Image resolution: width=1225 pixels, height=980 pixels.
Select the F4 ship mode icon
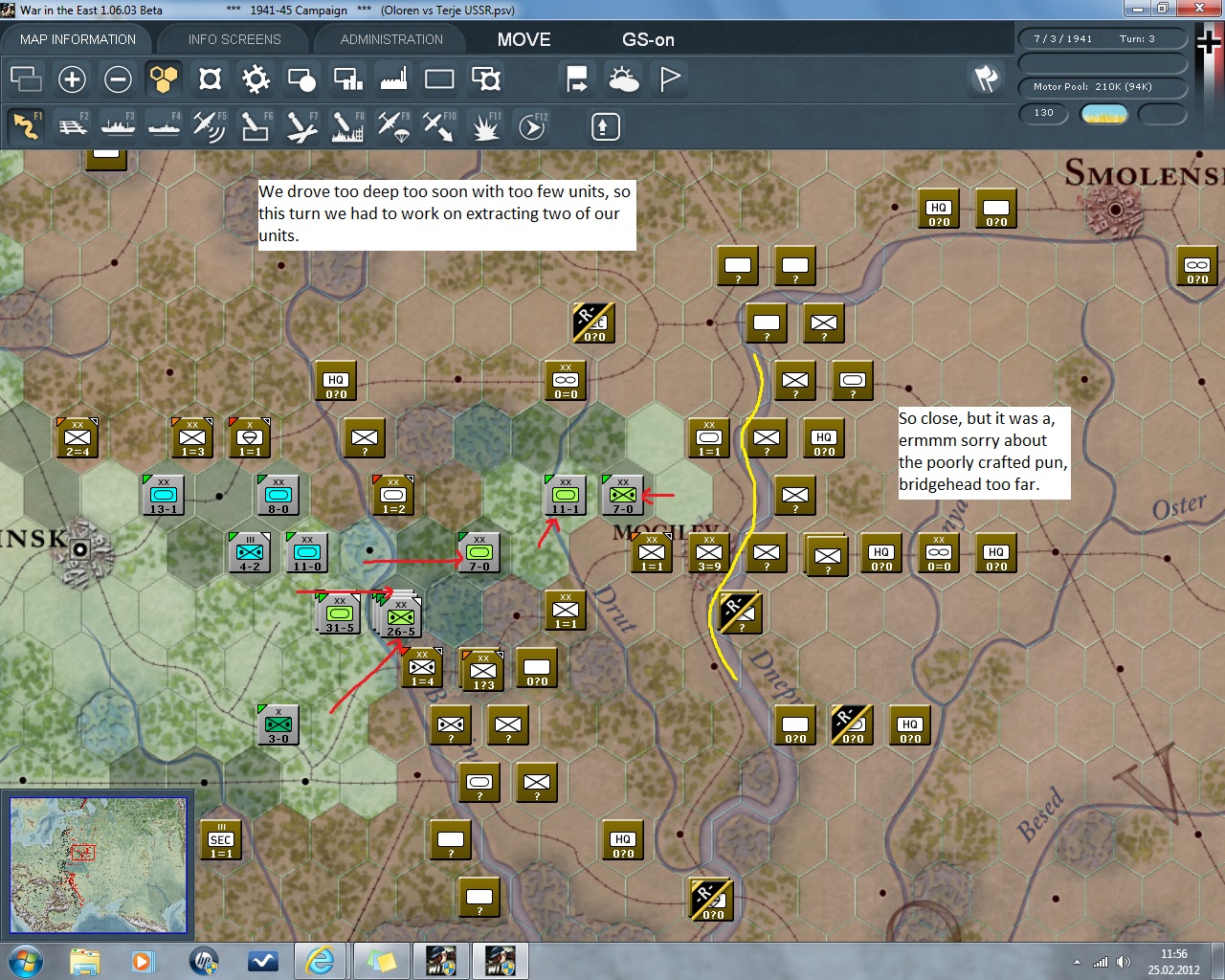pos(164,126)
